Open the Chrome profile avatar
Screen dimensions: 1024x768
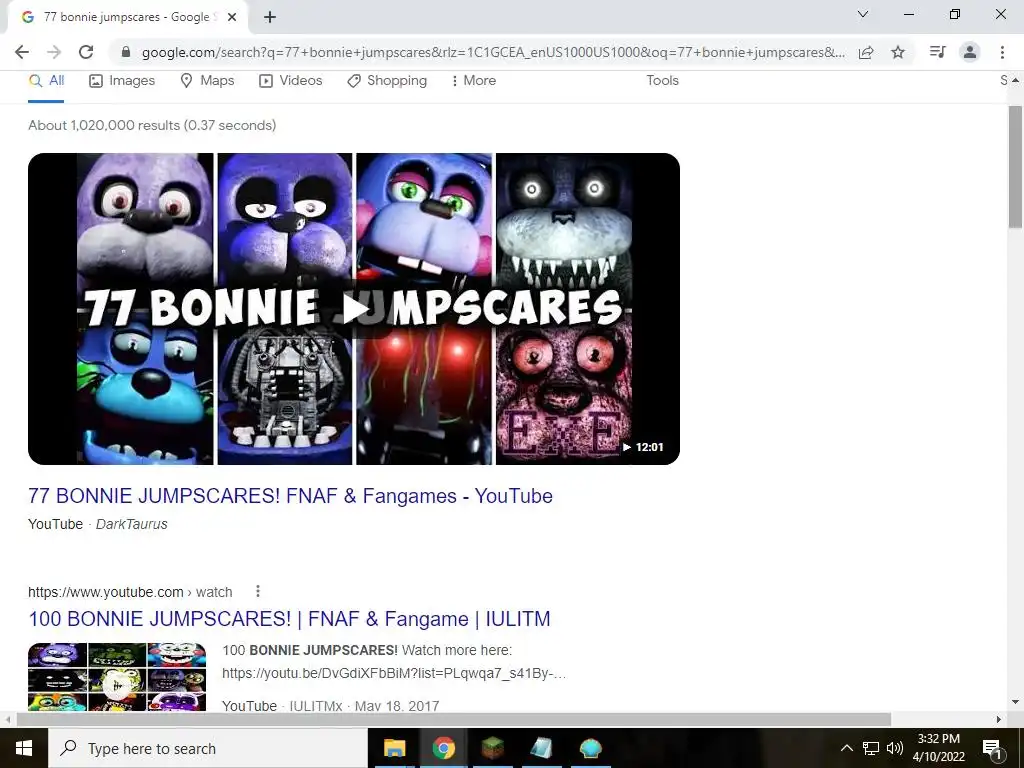tap(970, 52)
